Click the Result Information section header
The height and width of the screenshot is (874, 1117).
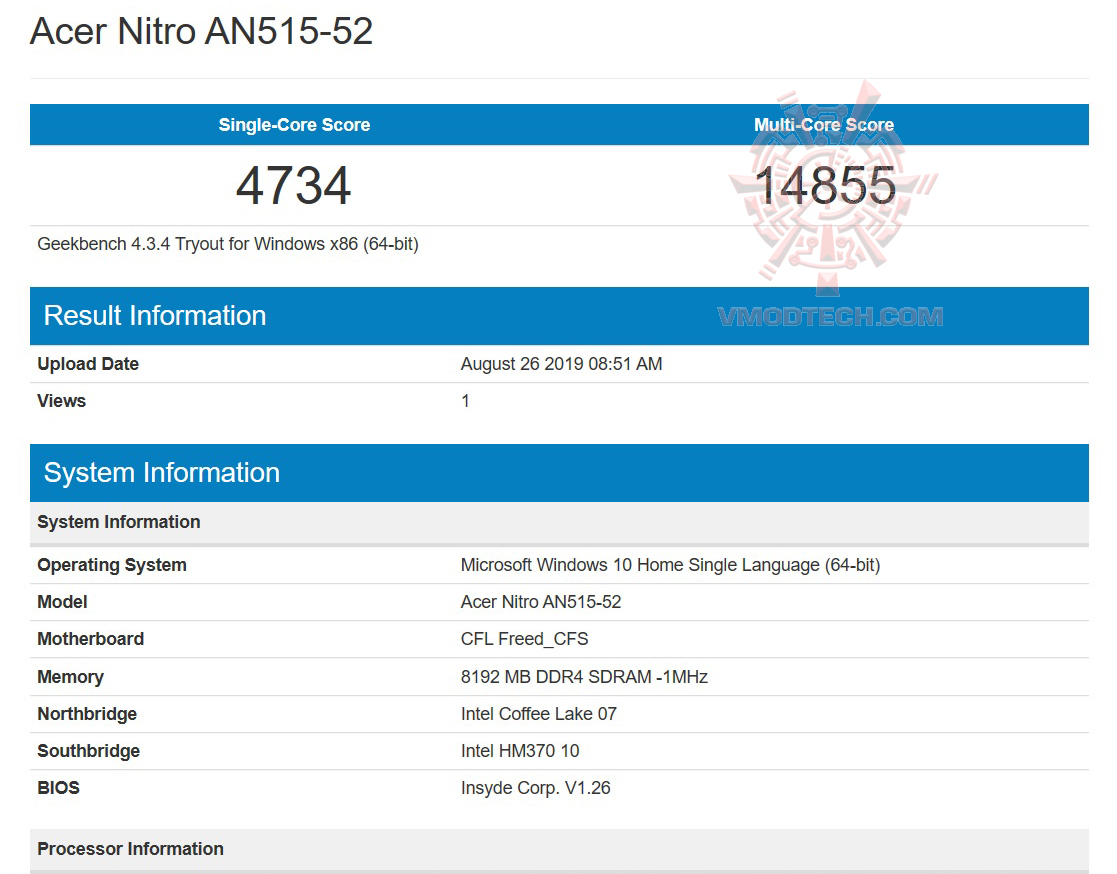click(x=559, y=316)
